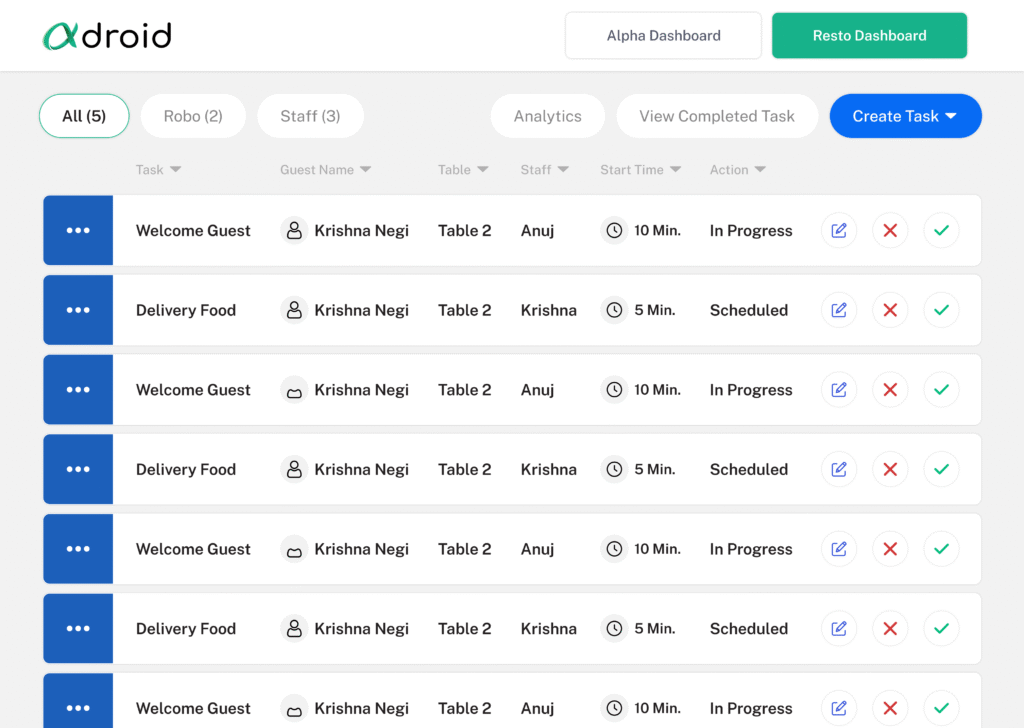Image resolution: width=1024 pixels, height=728 pixels.
Task: Complete the fifth row Welcome Guest task
Action: coord(941,549)
